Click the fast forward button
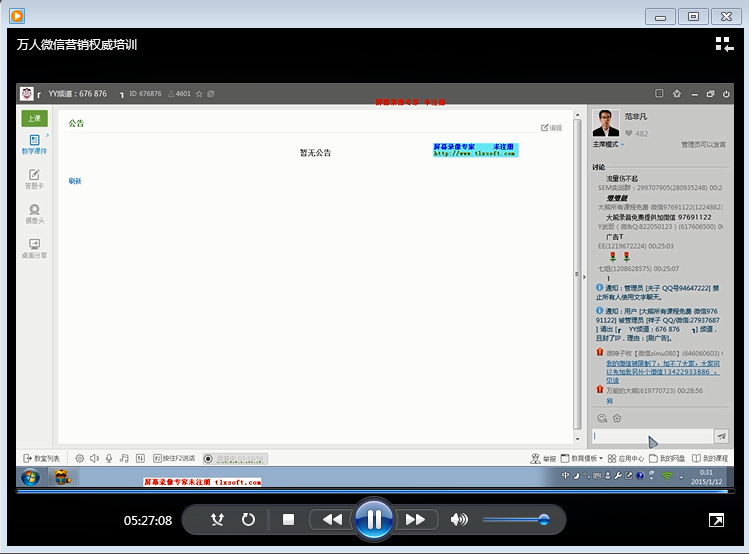Viewport: 749px width, 554px height. [x=414, y=520]
